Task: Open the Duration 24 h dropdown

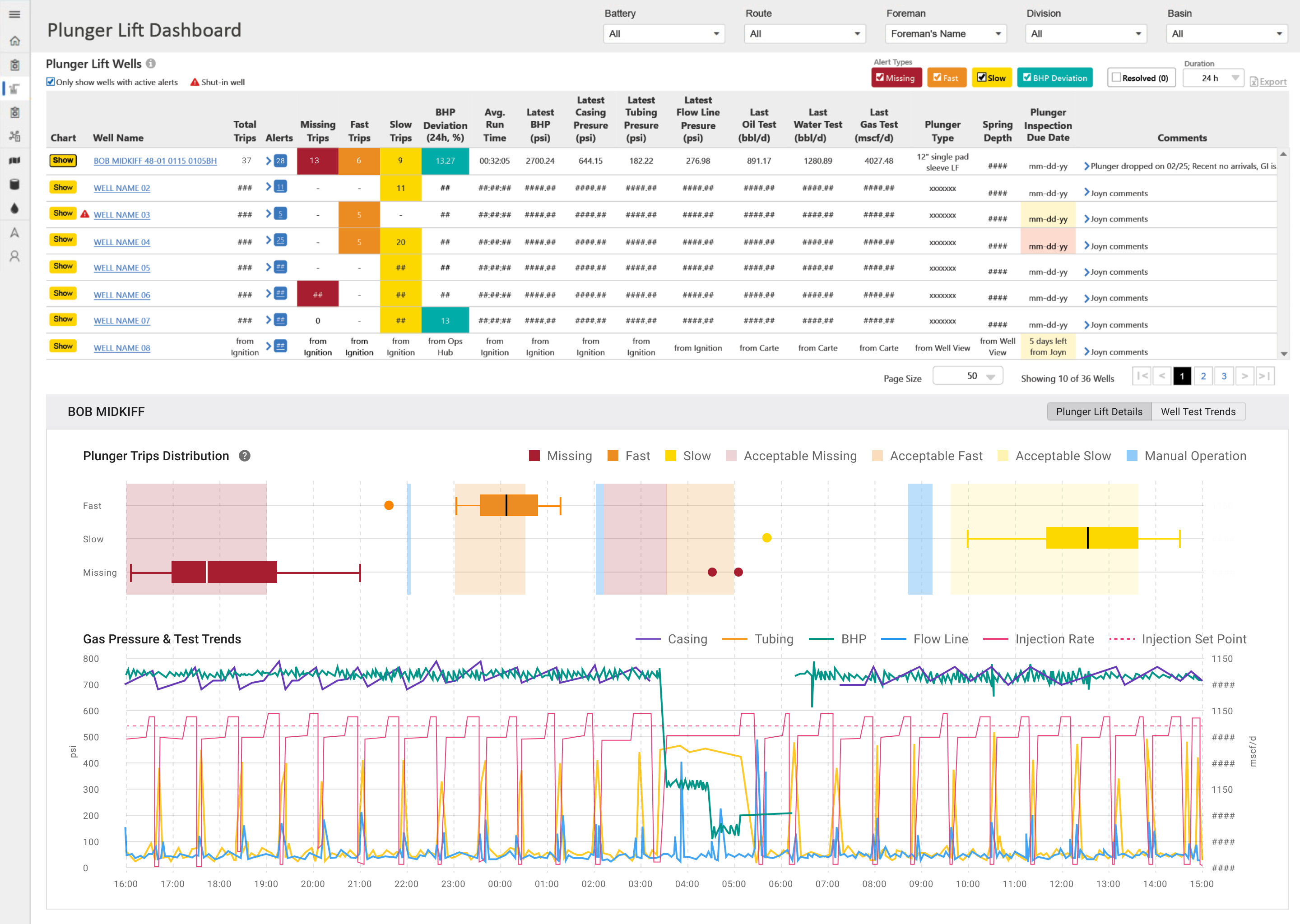Action: click(1213, 78)
